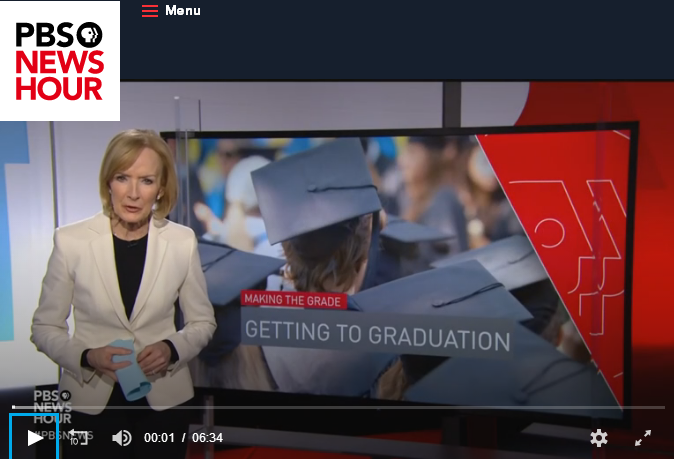
Task: Rewind 10 seconds with the replay icon
Action: (x=79, y=438)
